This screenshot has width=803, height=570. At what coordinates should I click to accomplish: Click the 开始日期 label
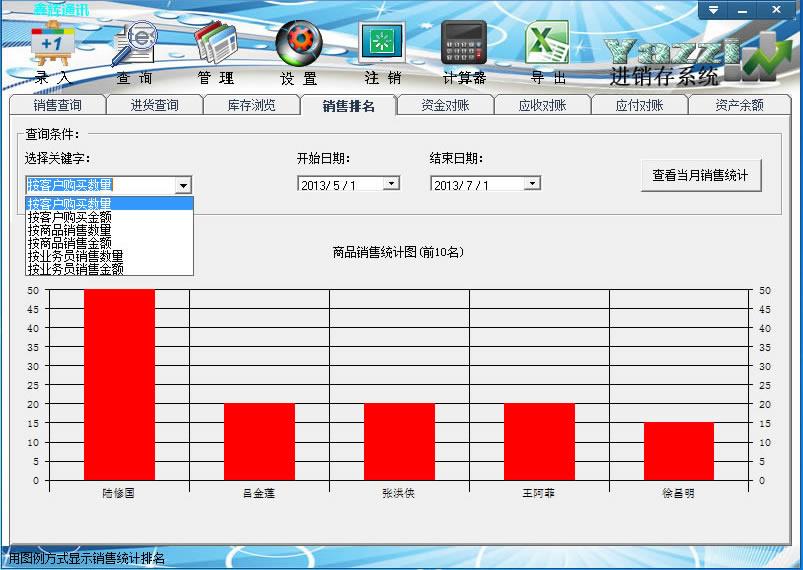[x=323, y=158]
